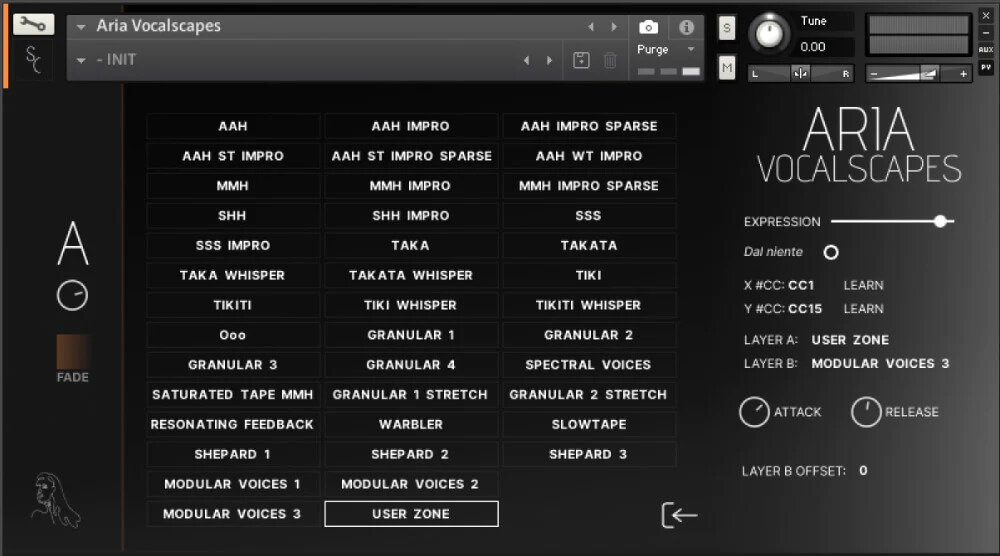The width and height of the screenshot is (1000, 556).
Task: Select TAKATA WHISPER sound
Action: pos(411,275)
